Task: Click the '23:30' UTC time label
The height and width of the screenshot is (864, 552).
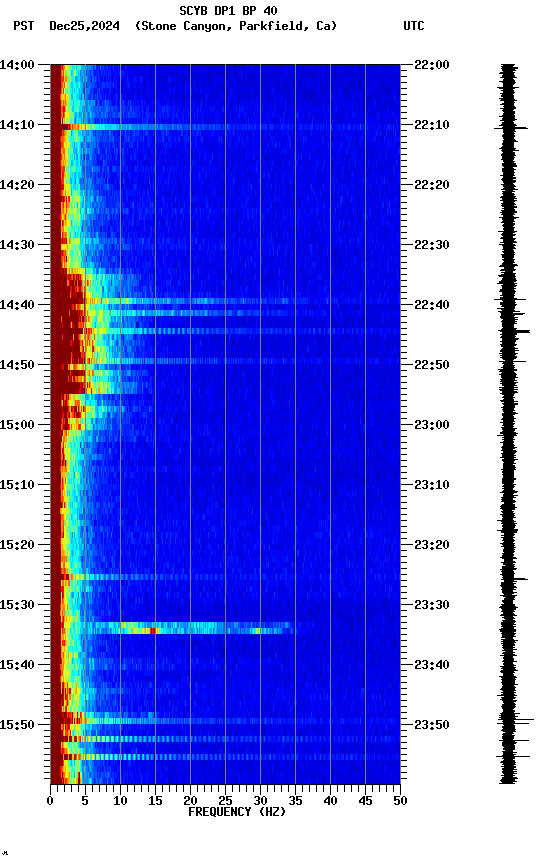Action: (x=432, y=605)
